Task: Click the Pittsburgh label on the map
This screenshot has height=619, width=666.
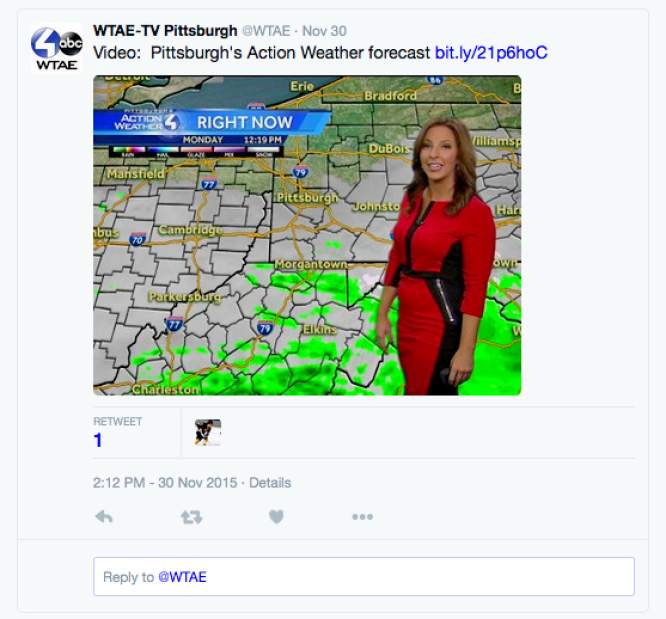Action: coord(307,198)
